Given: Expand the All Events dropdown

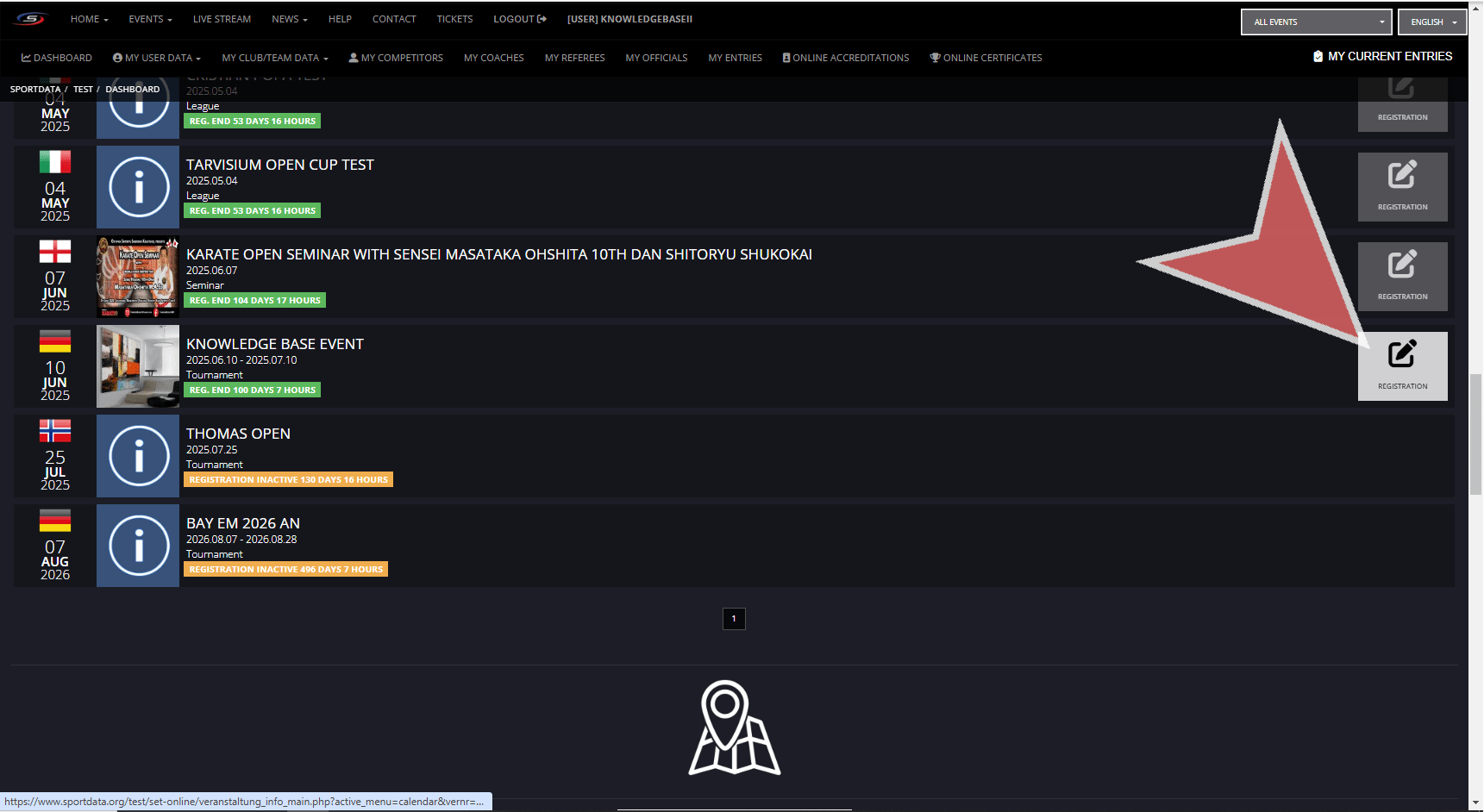Looking at the screenshot, I should pyautogui.click(x=1316, y=22).
